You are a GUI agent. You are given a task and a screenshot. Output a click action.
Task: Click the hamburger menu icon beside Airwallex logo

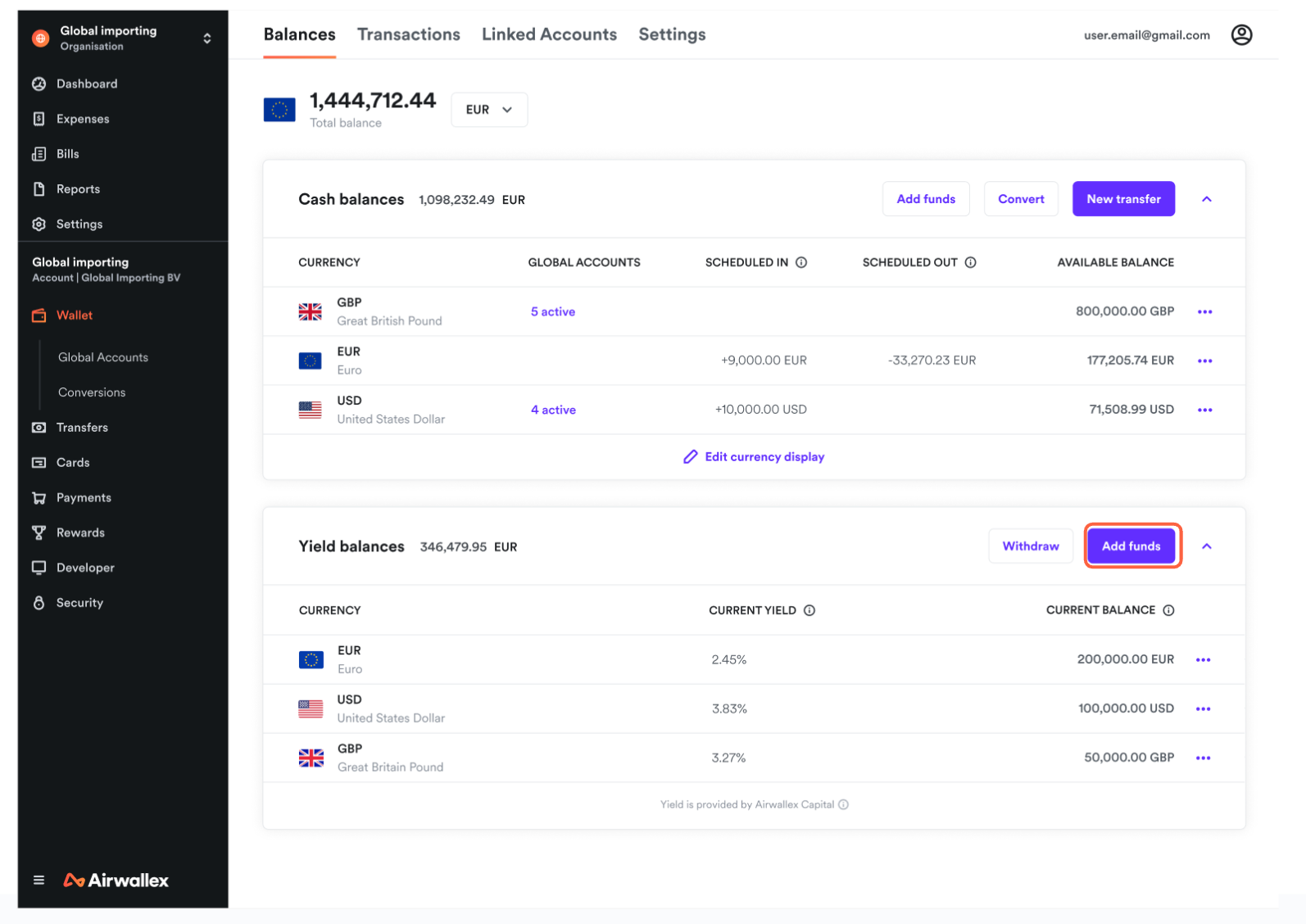pyautogui.click(x=39, y=881)
